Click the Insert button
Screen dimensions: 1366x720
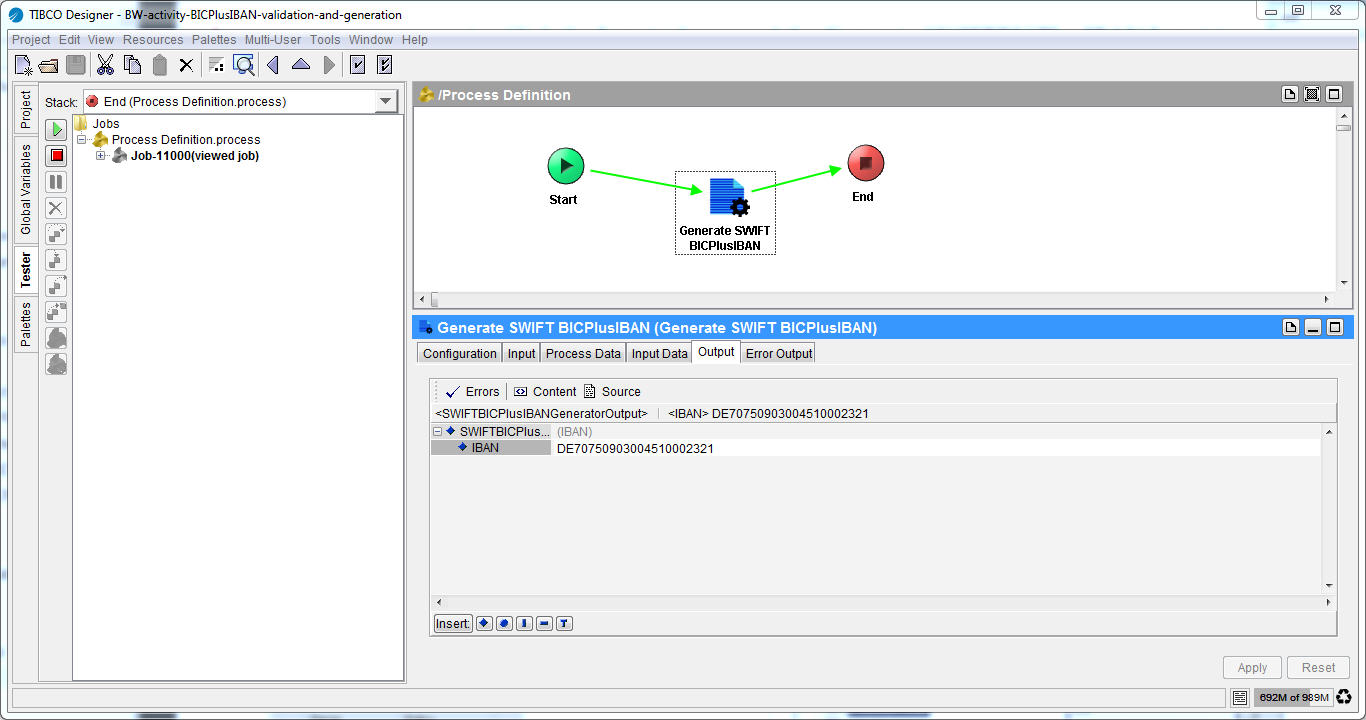453,624
